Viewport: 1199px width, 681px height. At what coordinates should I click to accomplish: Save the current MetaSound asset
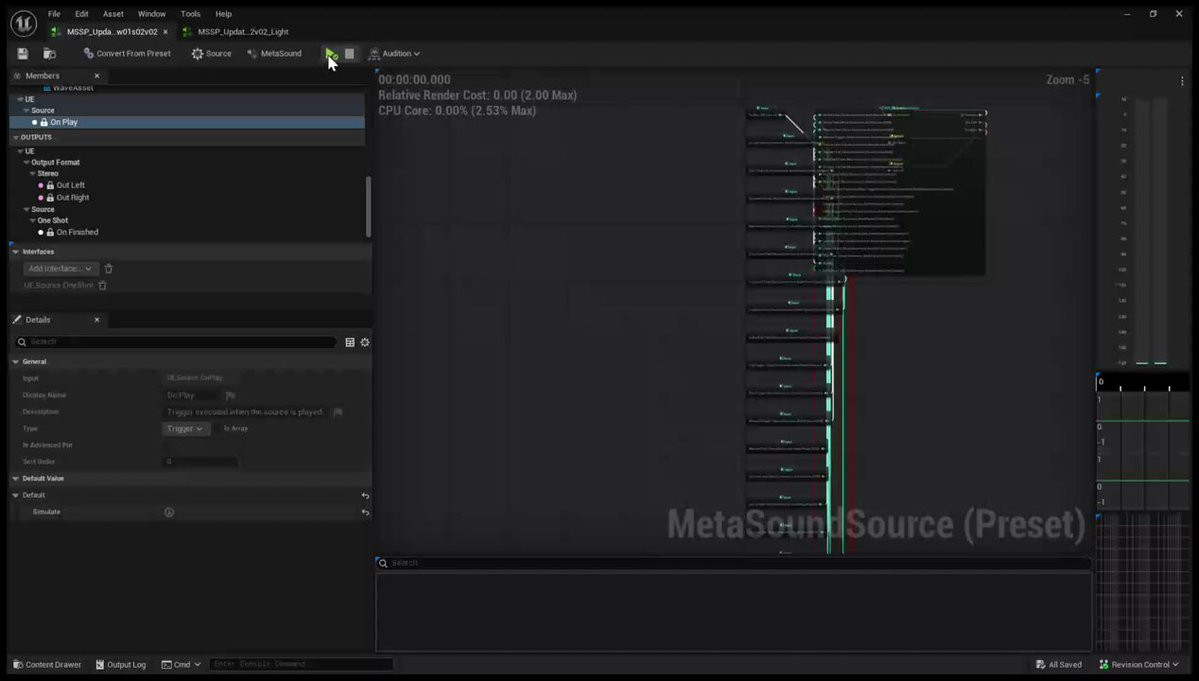pyautogui.click(x=23, y=54)
